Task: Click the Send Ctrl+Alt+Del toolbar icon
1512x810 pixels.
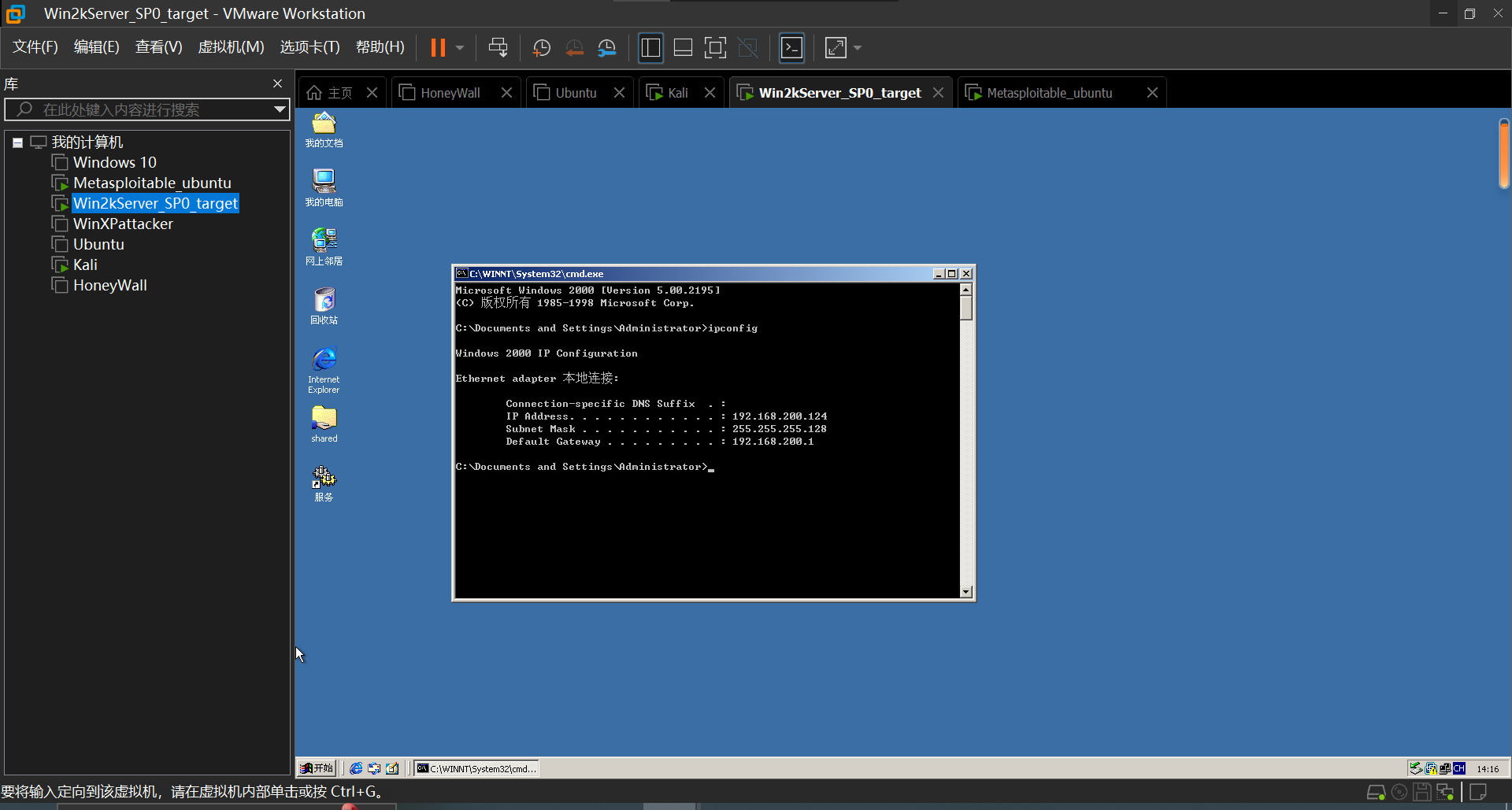Action: tap(498, 48)
